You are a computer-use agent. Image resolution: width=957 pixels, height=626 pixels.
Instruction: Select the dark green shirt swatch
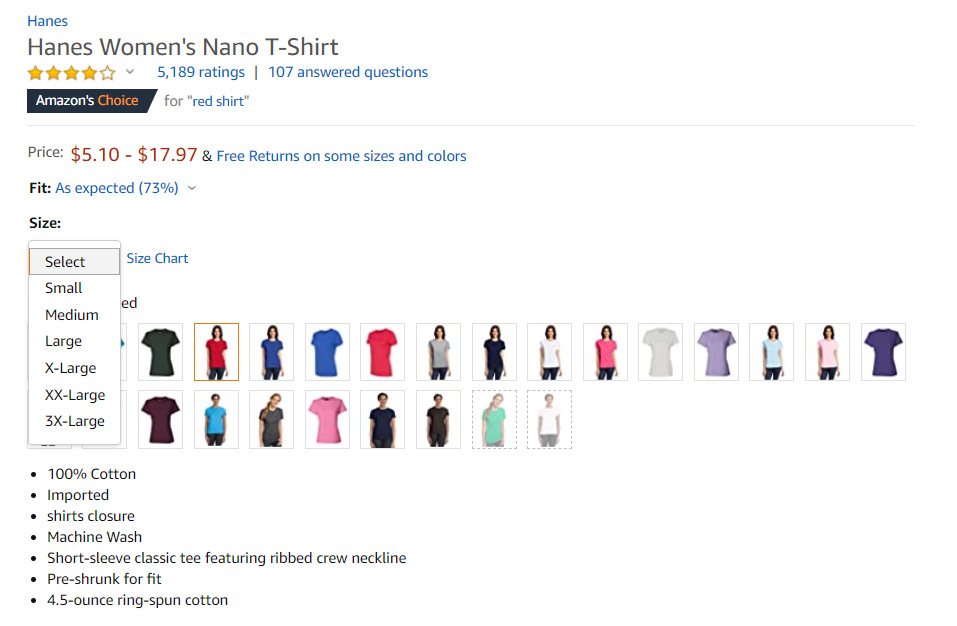(x=160, y=352)
